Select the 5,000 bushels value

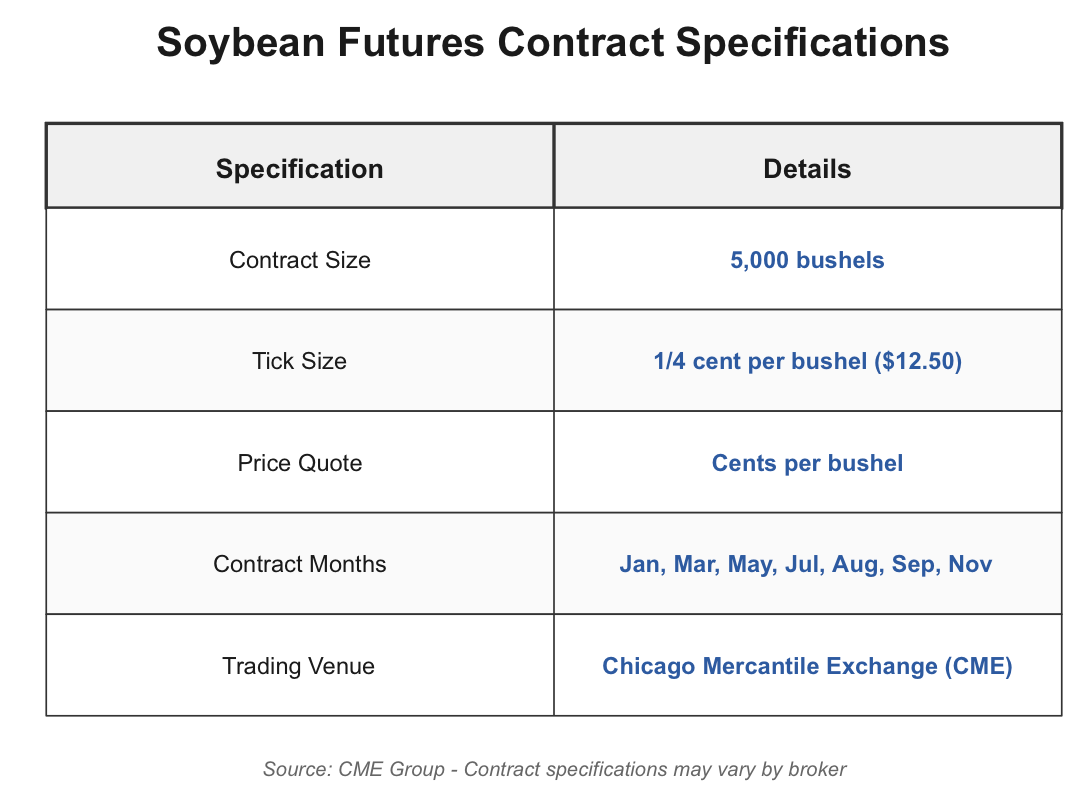pos(807,260)
